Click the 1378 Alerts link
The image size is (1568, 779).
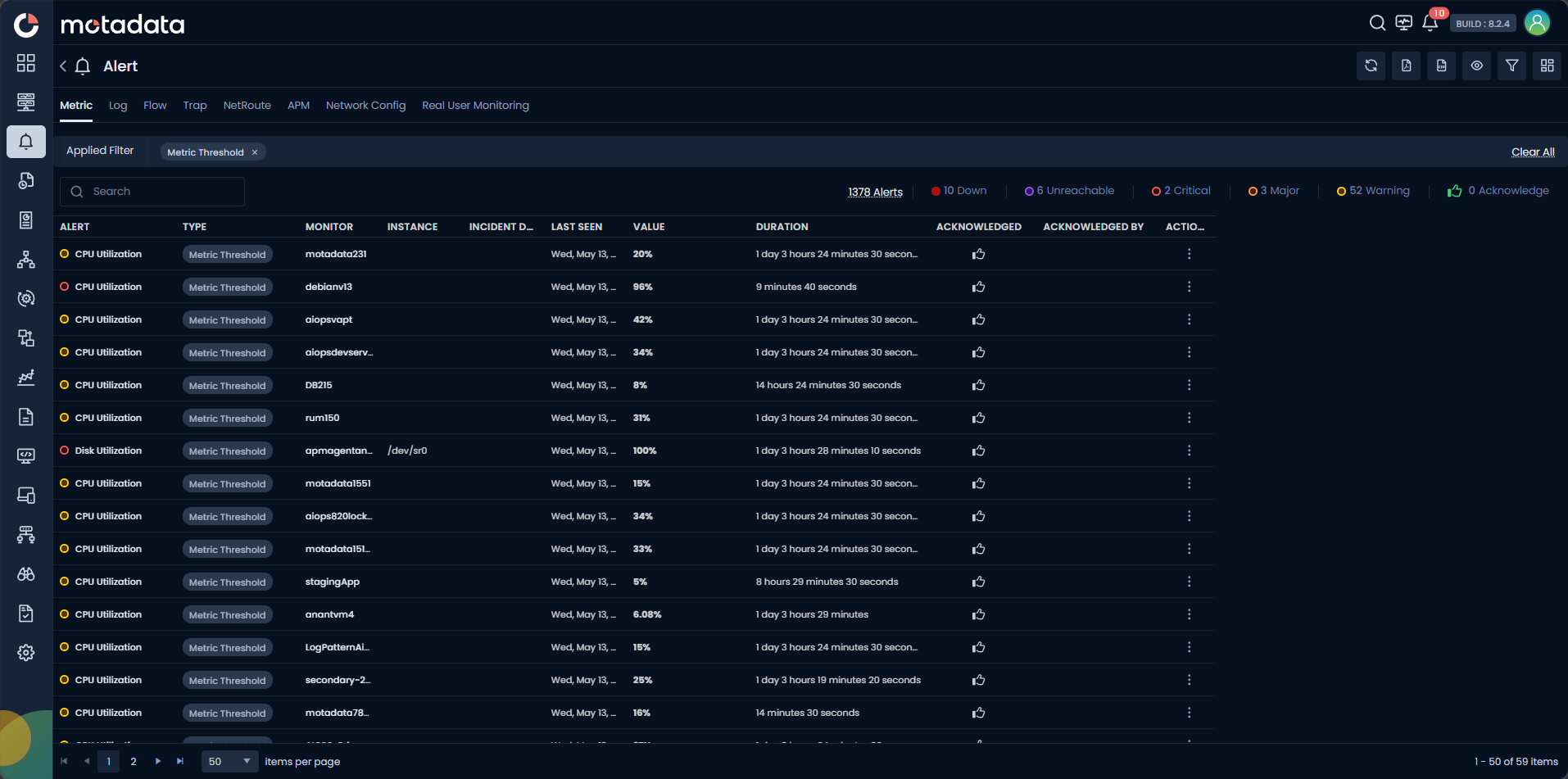pos(875,192)
